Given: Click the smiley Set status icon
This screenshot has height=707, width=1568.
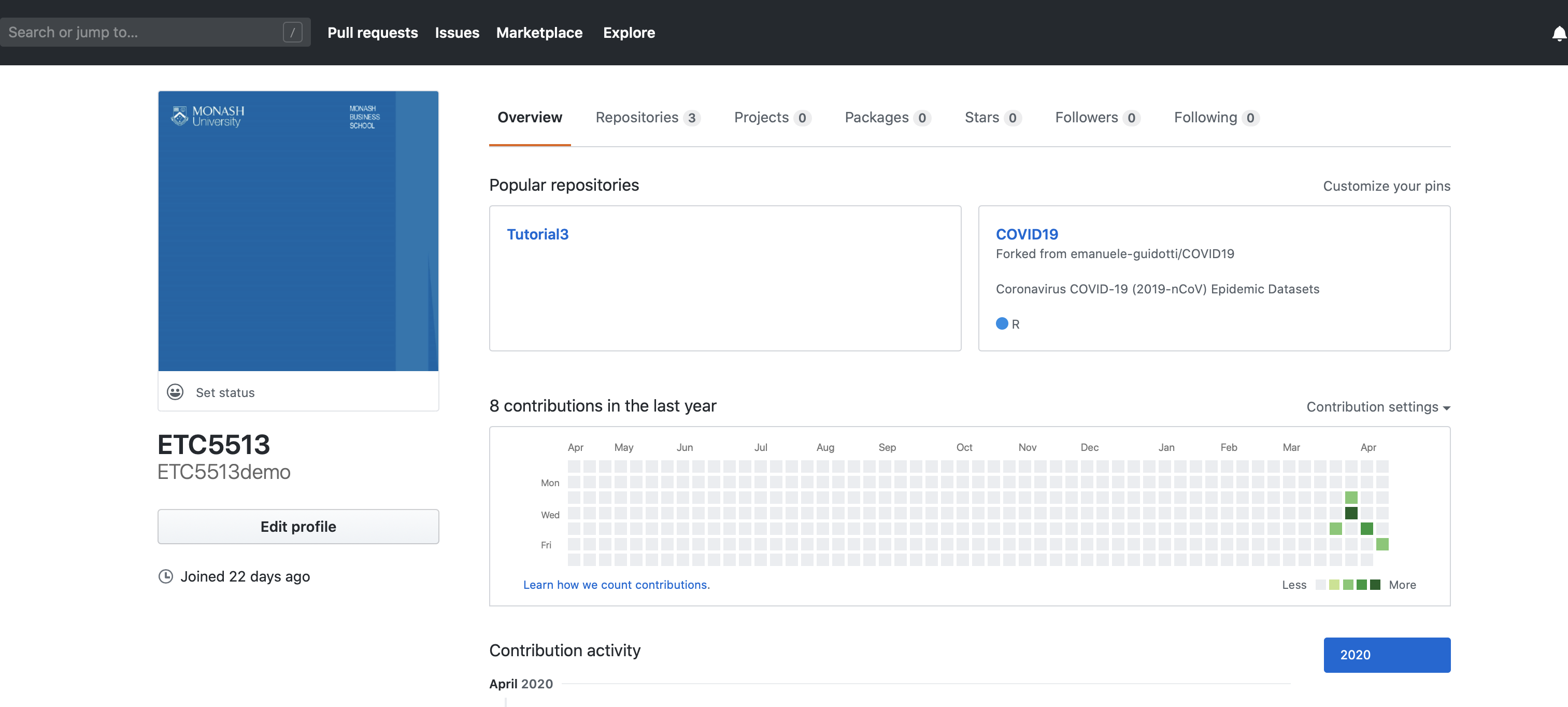Looking at the screenshot, I should (175, 391).
